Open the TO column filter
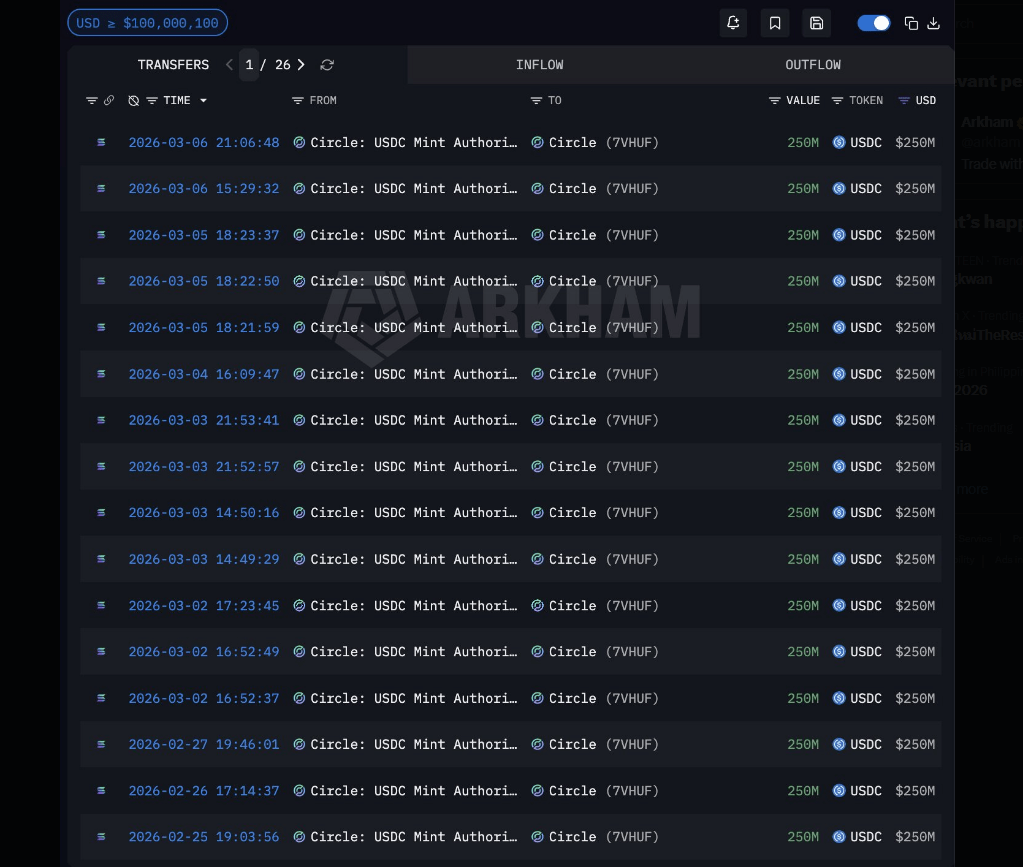This screenshot has width=1023, height=867. (537, 100)
